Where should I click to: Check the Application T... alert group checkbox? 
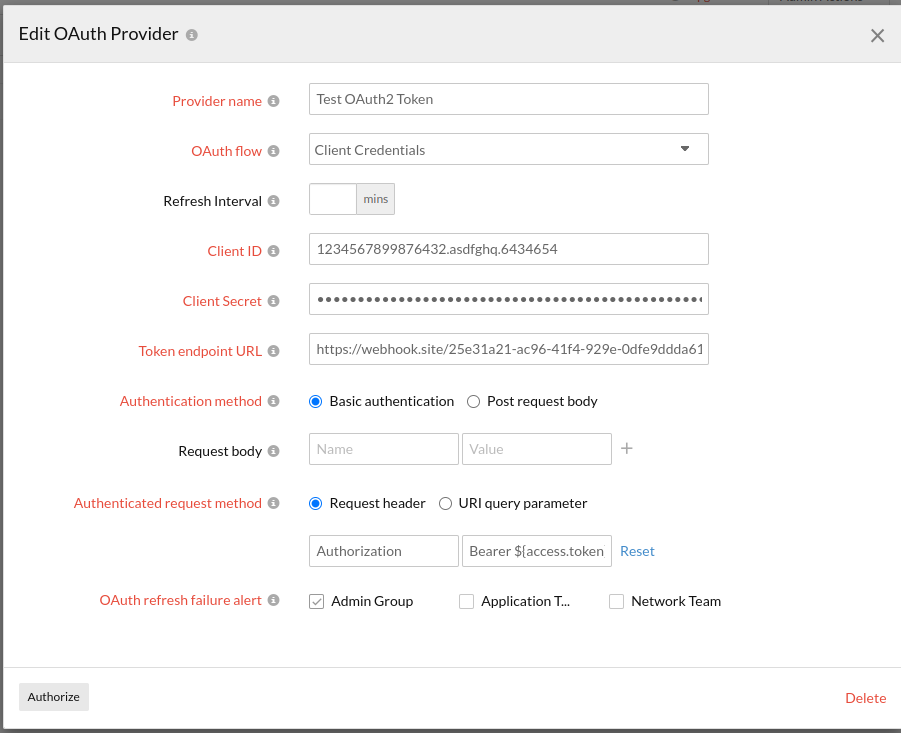[x=466, y=601]
